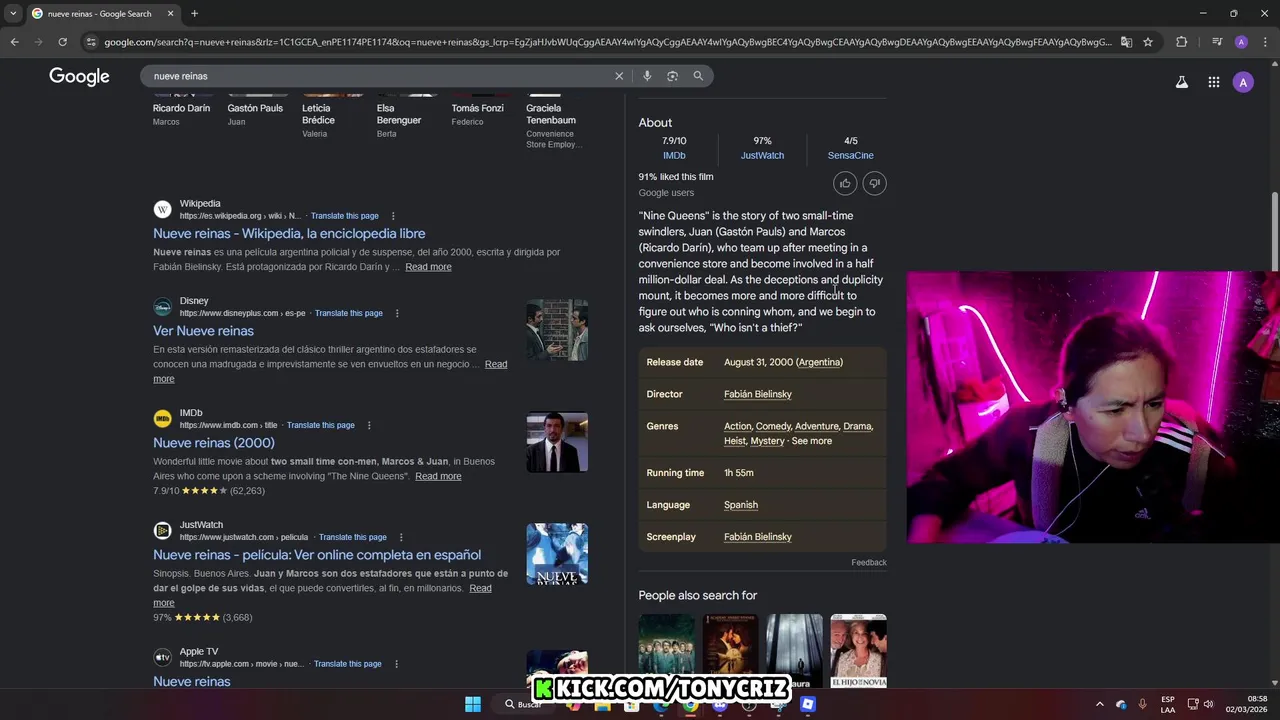Click the magnifier search button
This screenshot has height=720, width=1280.
(x=698, y=76)
